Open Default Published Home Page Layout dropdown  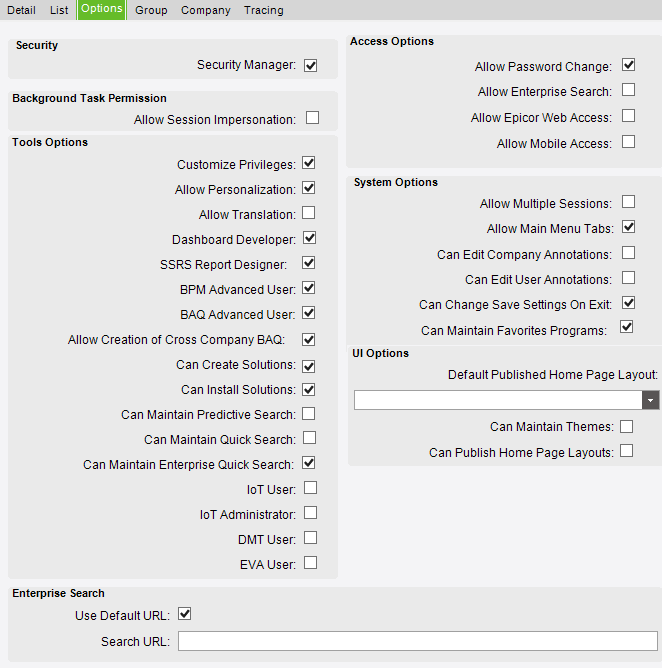coord(650,400)
